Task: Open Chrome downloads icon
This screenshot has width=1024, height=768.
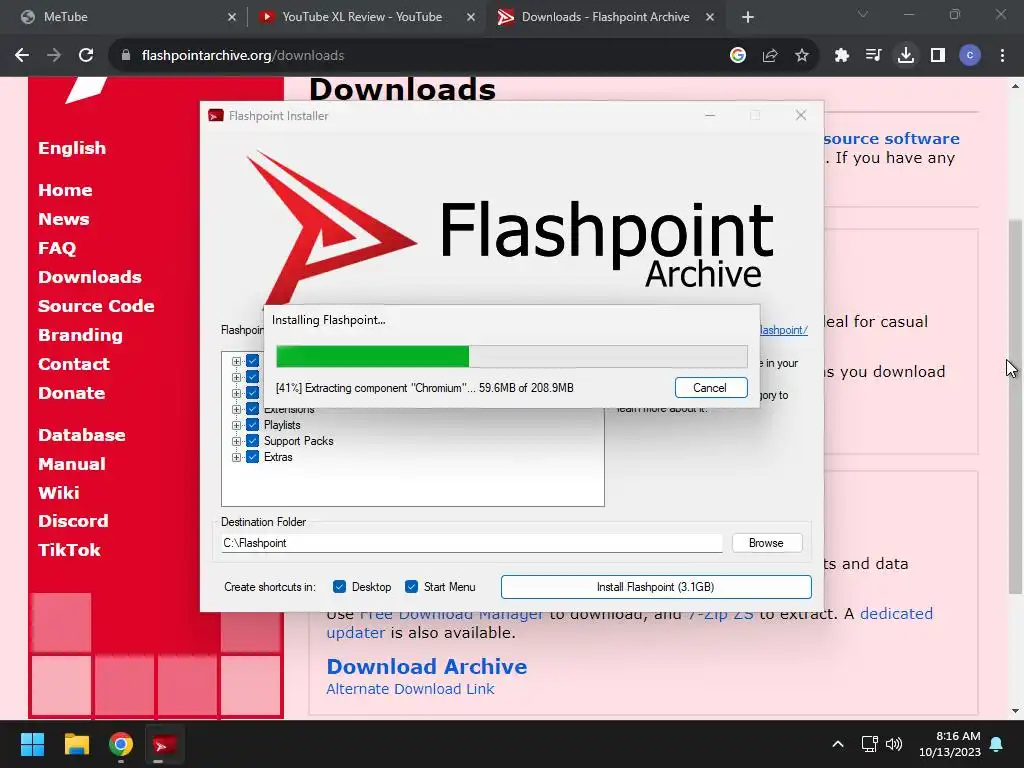Action: [x=906, y=56]
